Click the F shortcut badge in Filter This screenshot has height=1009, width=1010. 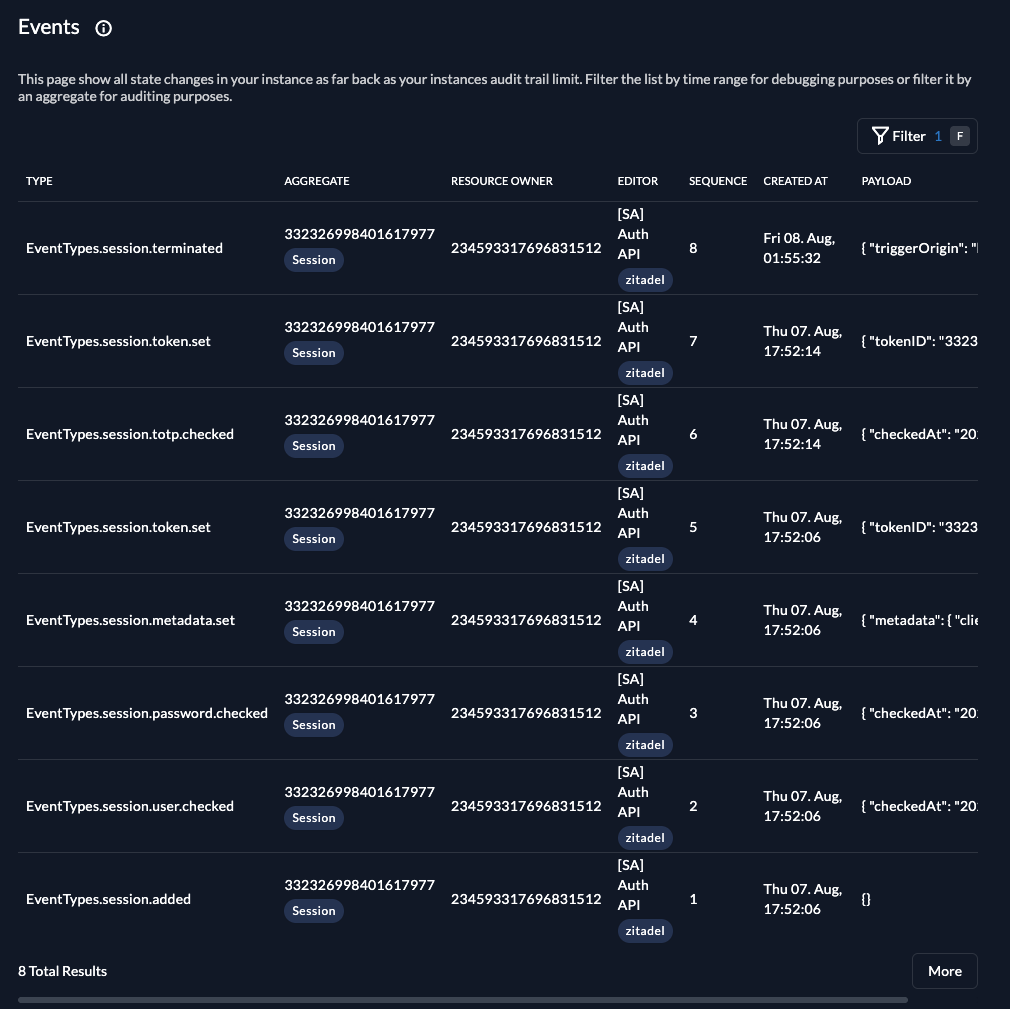pyautogui.click(x=959, y=136)
